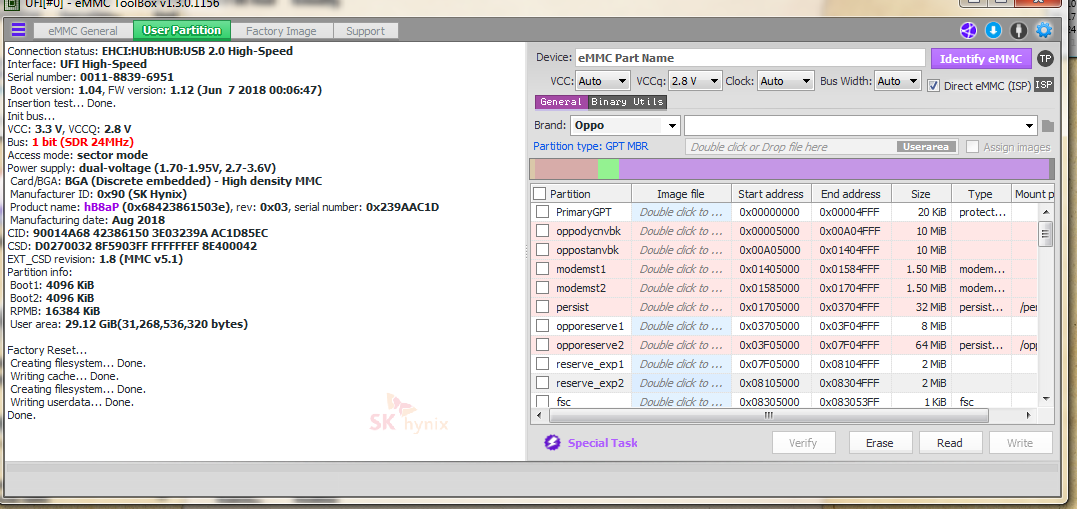This screenshot has height=509, width=1077.
Task: Check the opporeserve2 partition checkbox
Action: 543,345
